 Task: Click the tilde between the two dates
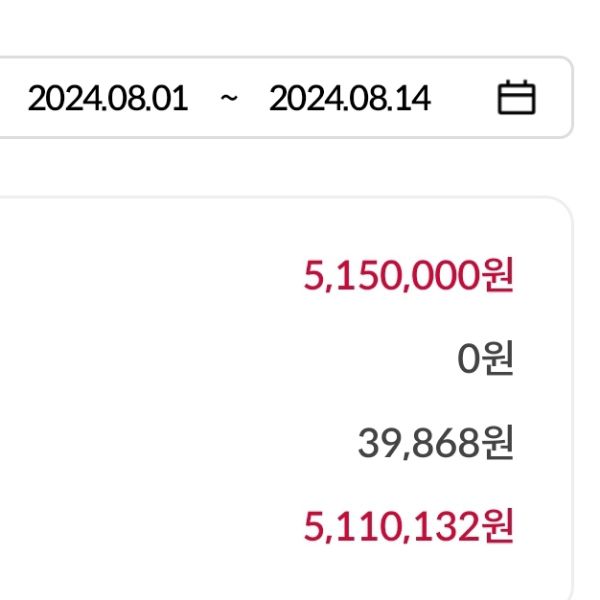229,99
